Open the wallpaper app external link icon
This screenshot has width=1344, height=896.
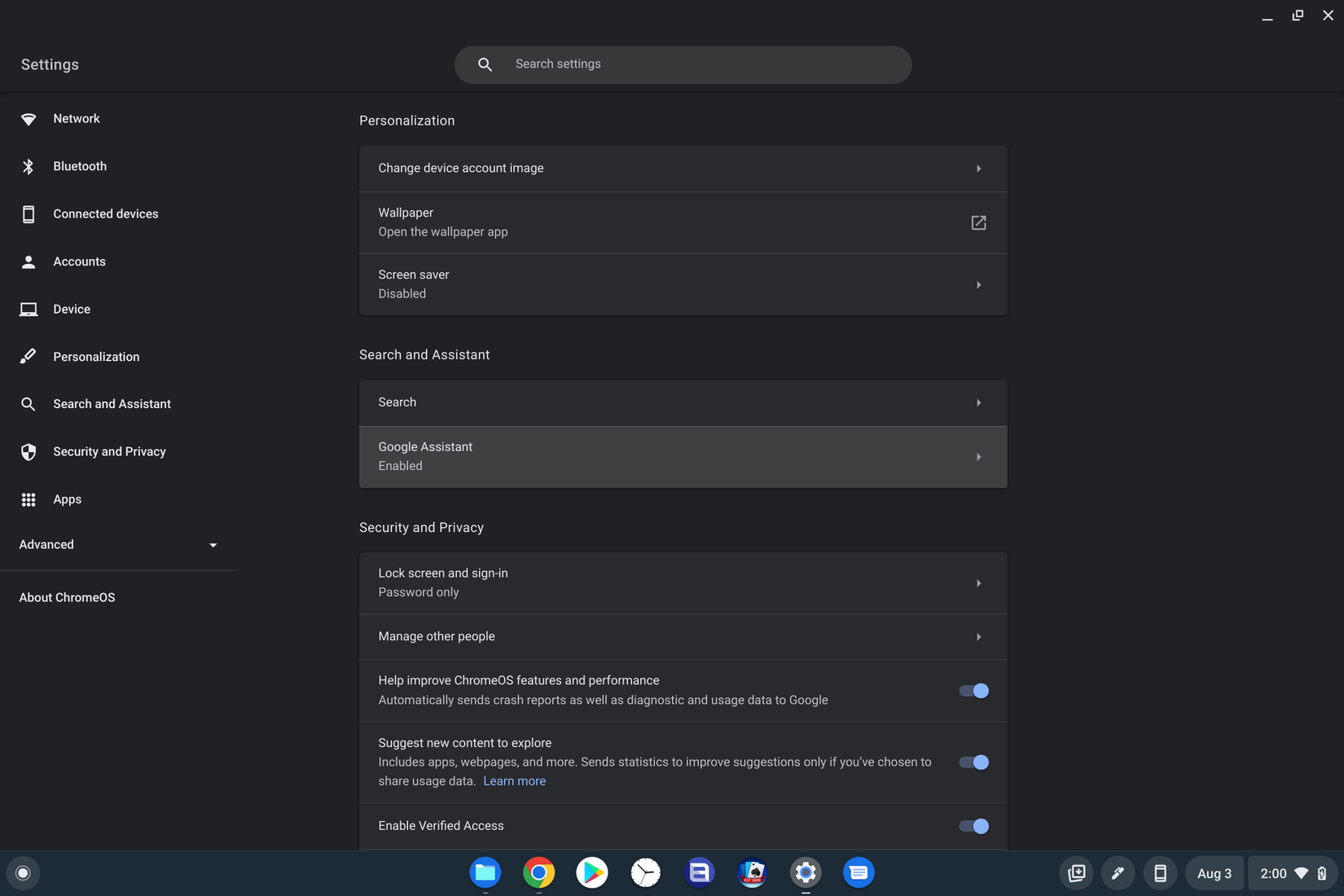pyautogui.click(x=978, y=222)
